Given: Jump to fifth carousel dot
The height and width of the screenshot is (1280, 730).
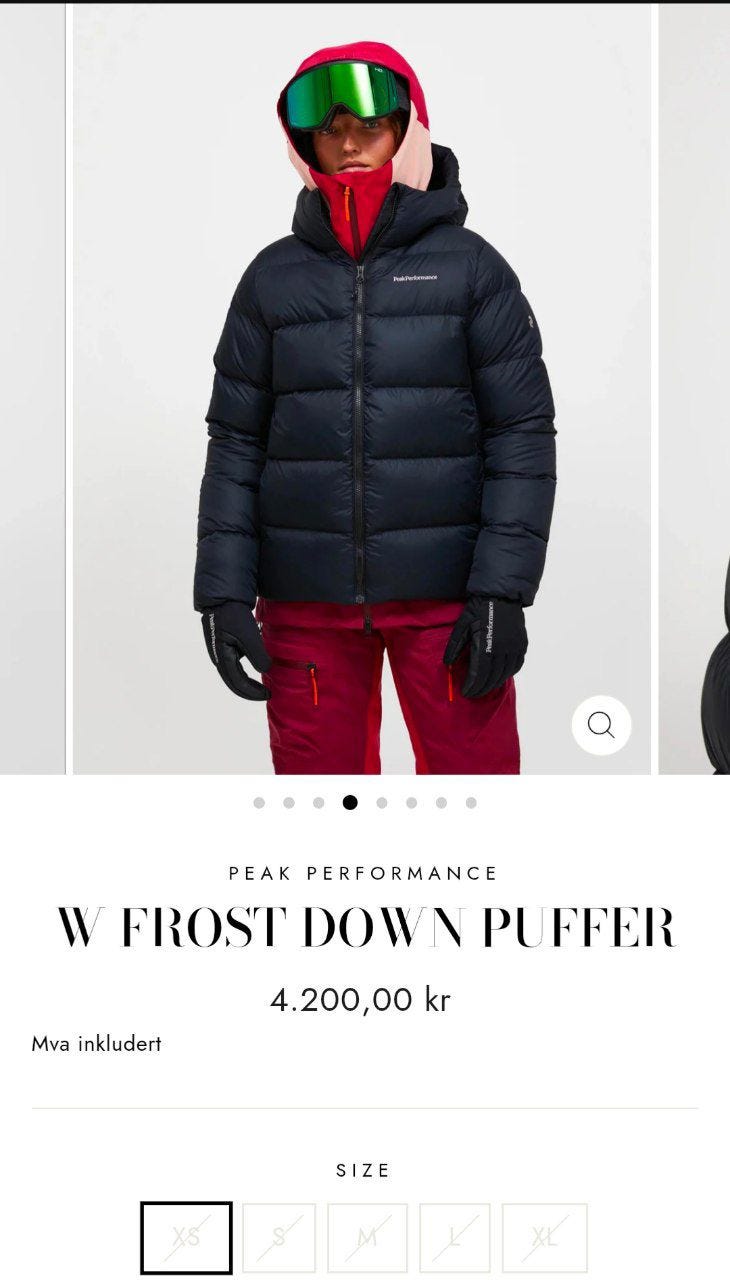Looking at the screenshot, I should 381,802.
